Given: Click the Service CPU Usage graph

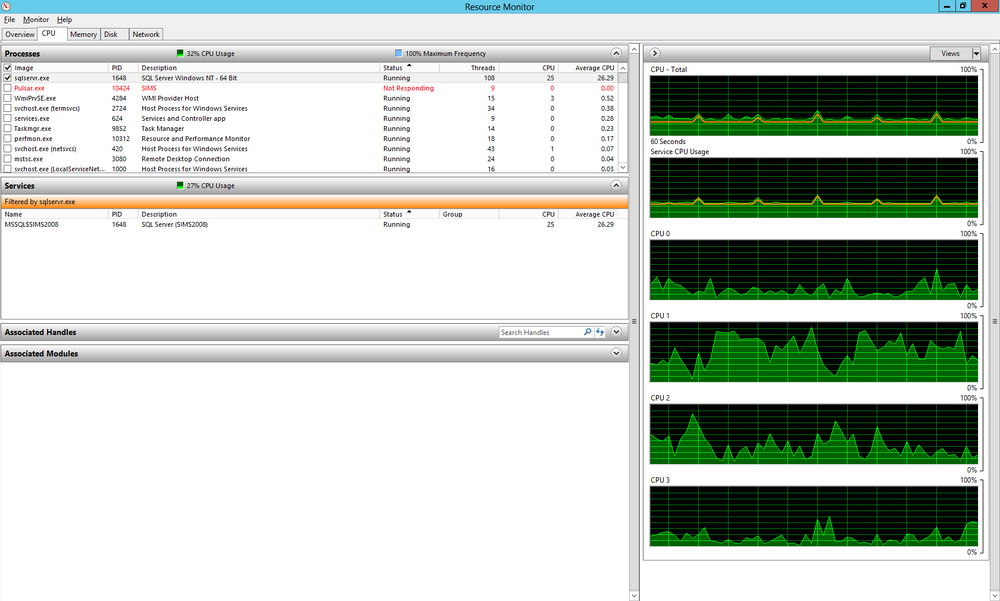Looking at the screenshot, I should [814, 188].
